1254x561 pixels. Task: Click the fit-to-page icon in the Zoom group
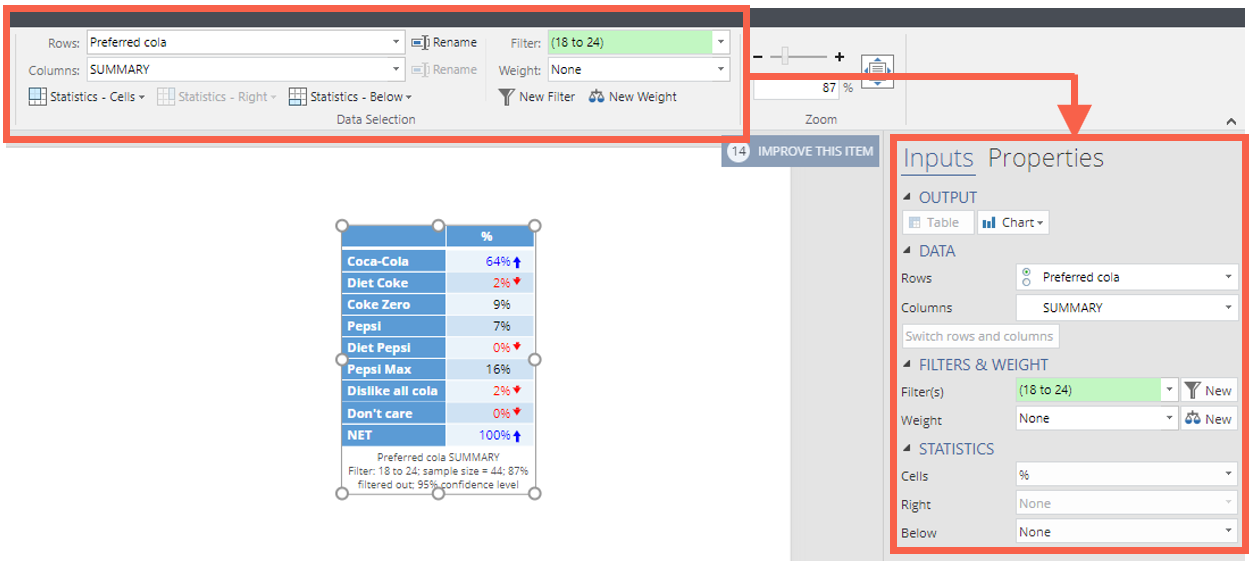[877, 71]
